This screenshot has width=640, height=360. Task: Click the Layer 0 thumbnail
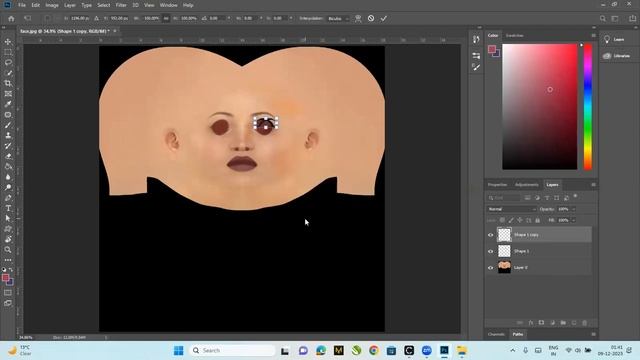pyautogui.click(x=504, y=268)
